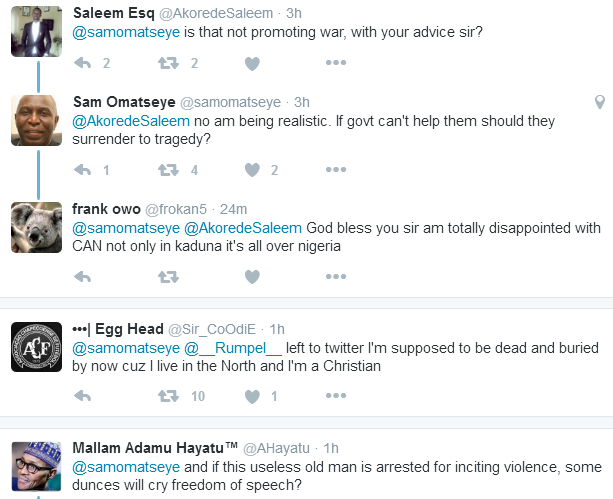Open frank owo's koala avatar
This screenshot has width=613, height=499.
click(x=36, y=227)
